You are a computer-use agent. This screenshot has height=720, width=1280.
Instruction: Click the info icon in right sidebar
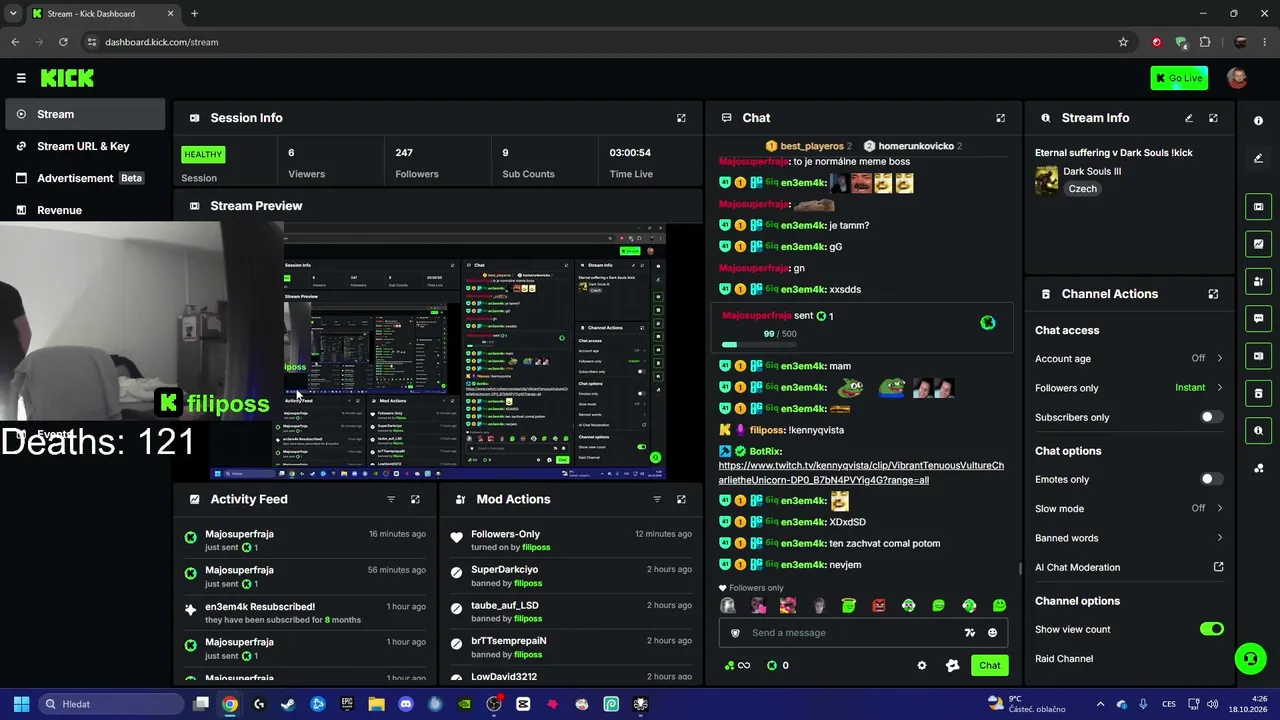(x=1258, y=121)
